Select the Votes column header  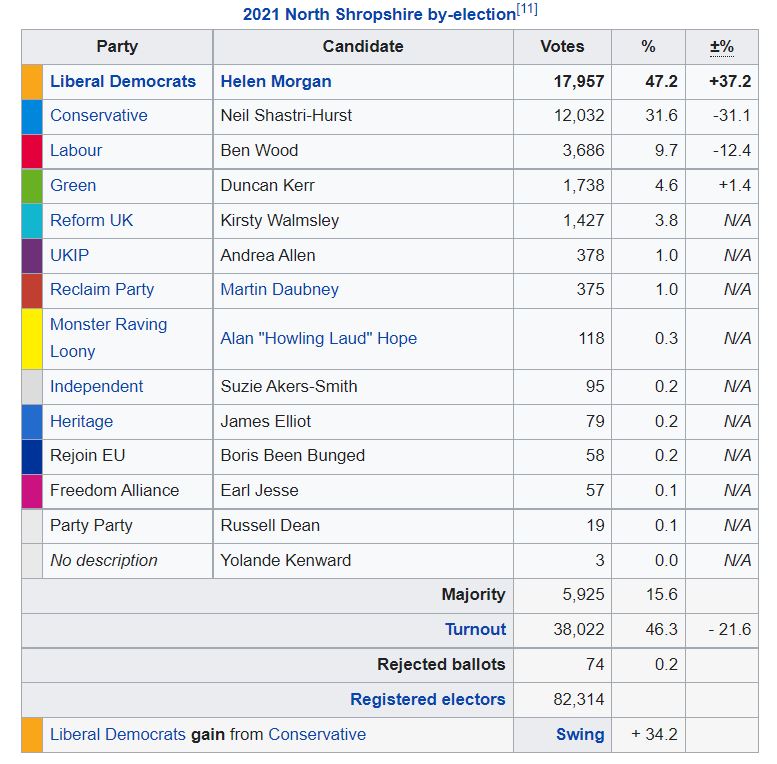(x=562, y=47)
